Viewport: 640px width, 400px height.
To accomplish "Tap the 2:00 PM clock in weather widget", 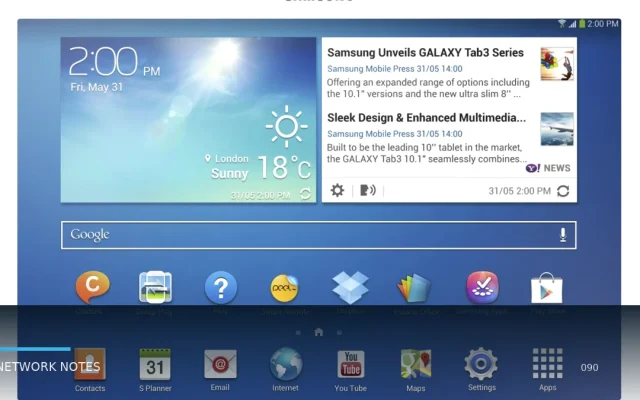I will [114, 62].
